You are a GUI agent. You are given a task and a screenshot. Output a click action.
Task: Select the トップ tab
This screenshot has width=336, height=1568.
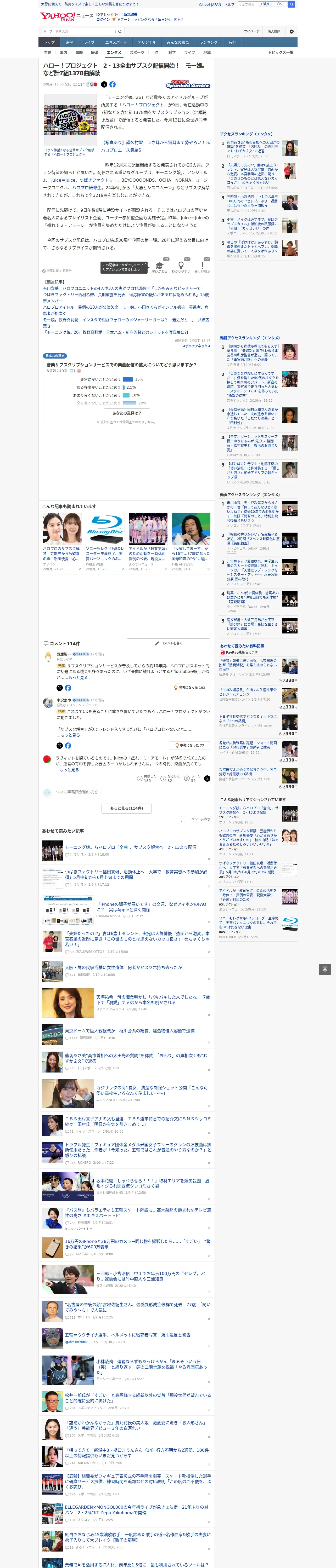49,42
